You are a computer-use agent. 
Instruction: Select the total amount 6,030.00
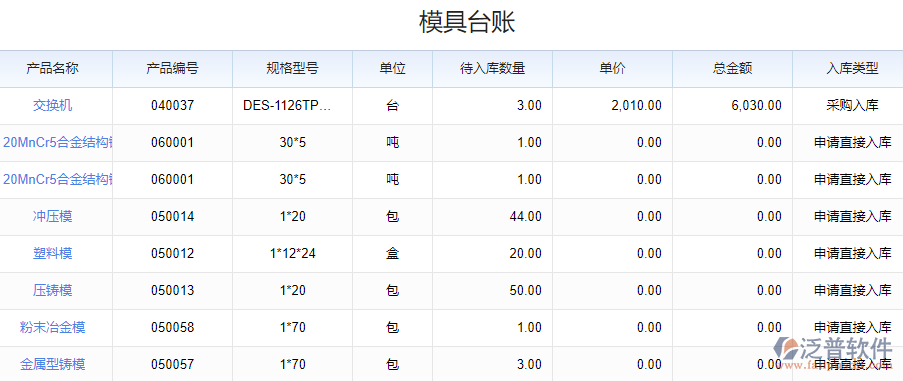(x=756, y=105)
